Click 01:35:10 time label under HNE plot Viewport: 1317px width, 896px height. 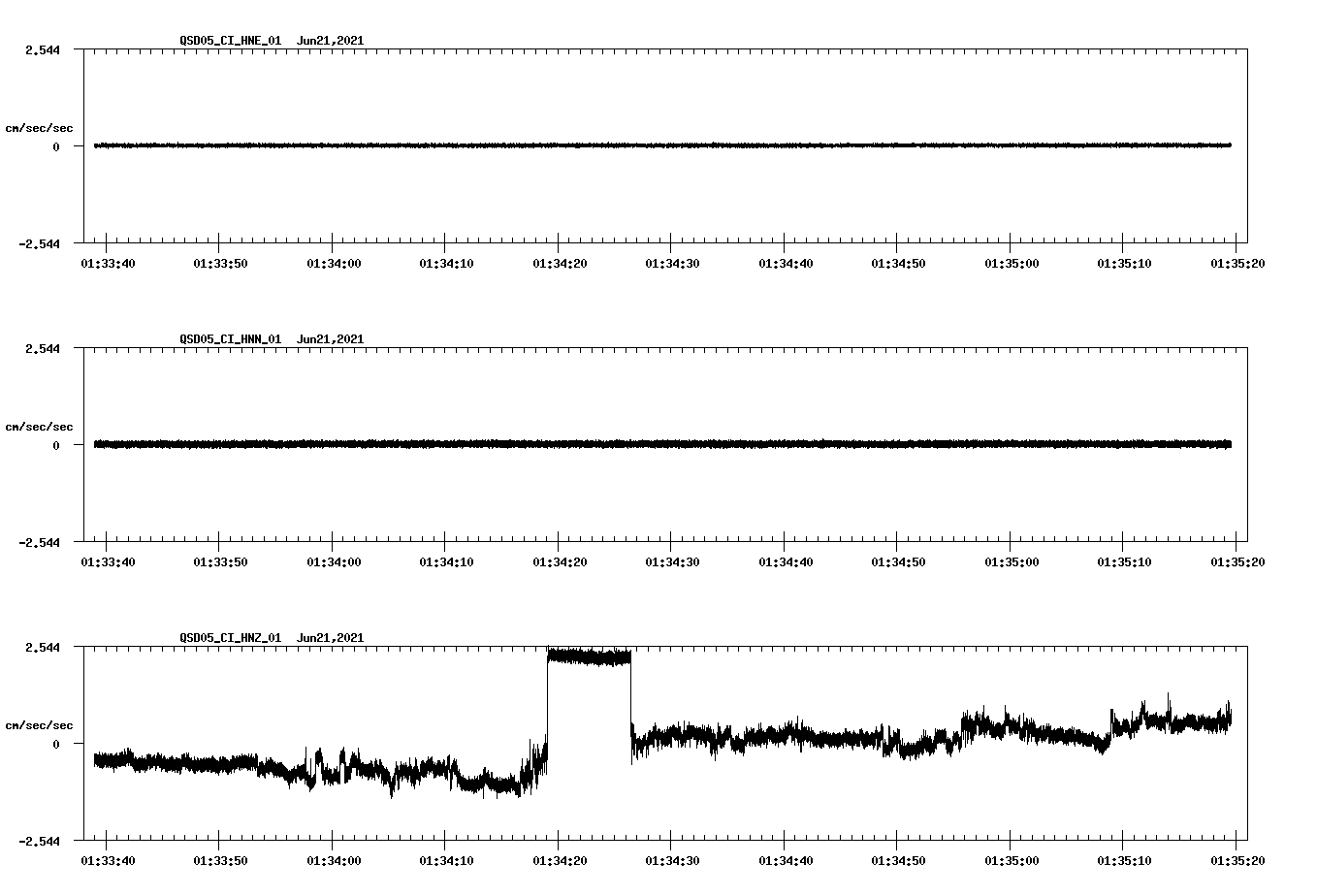click(1124, 263)
